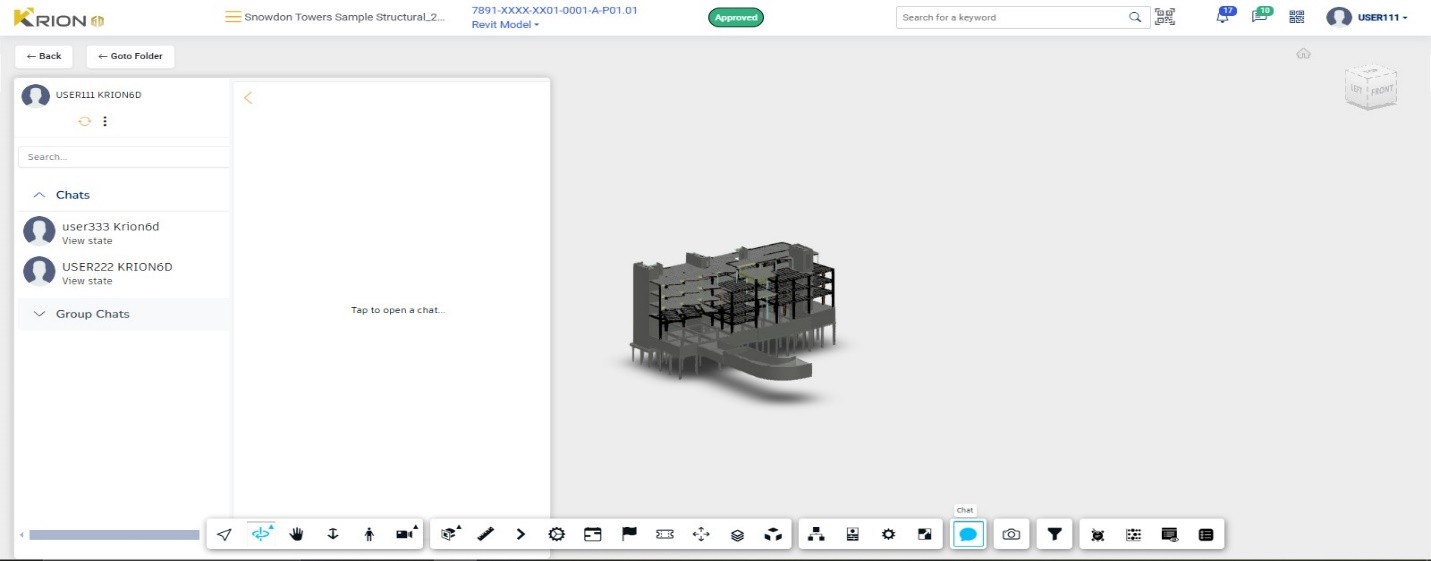
Task: Collapse the Chats section
Action: pyautogui.click(x=39, y=195)
